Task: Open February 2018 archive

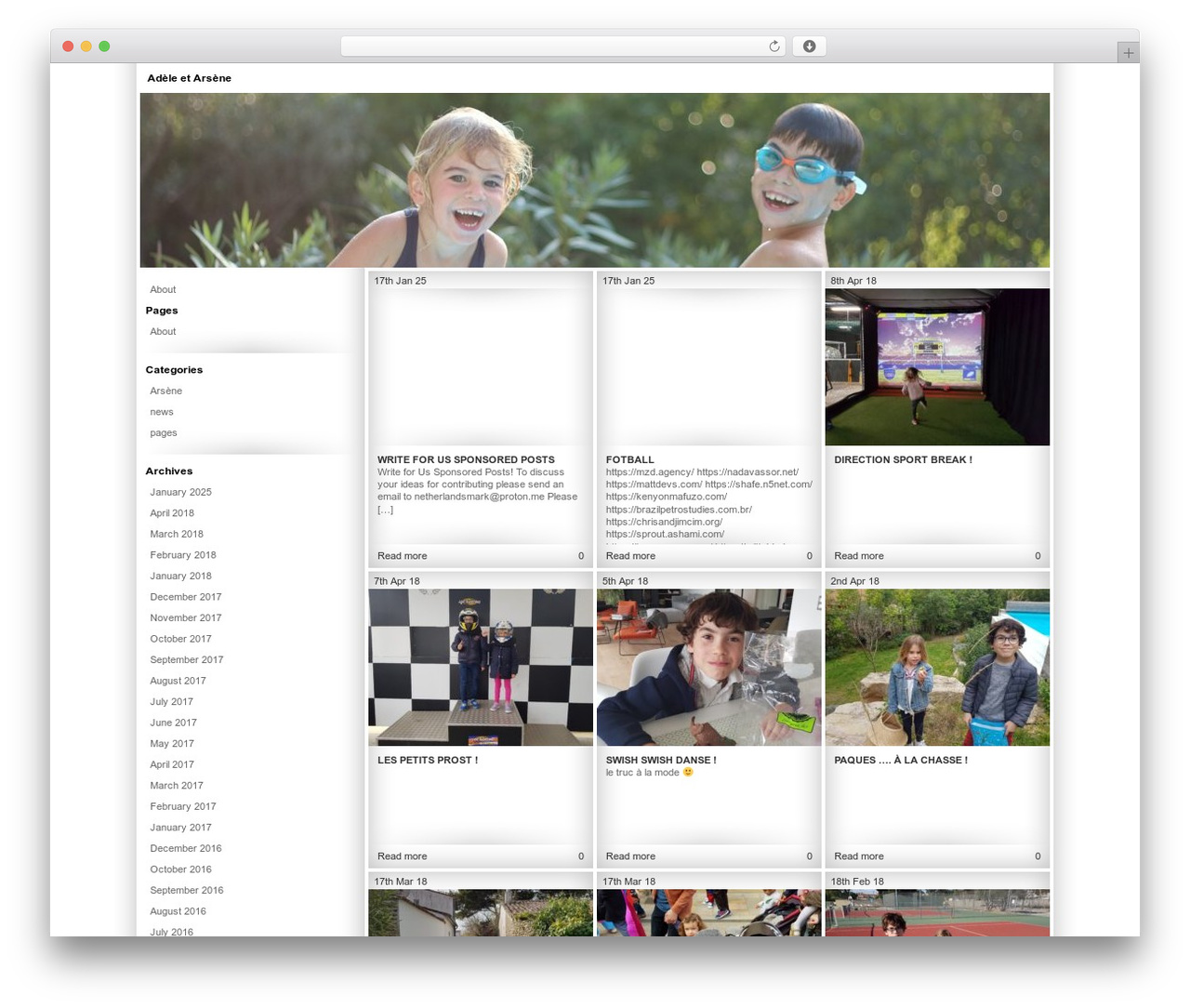Action: 183,555
